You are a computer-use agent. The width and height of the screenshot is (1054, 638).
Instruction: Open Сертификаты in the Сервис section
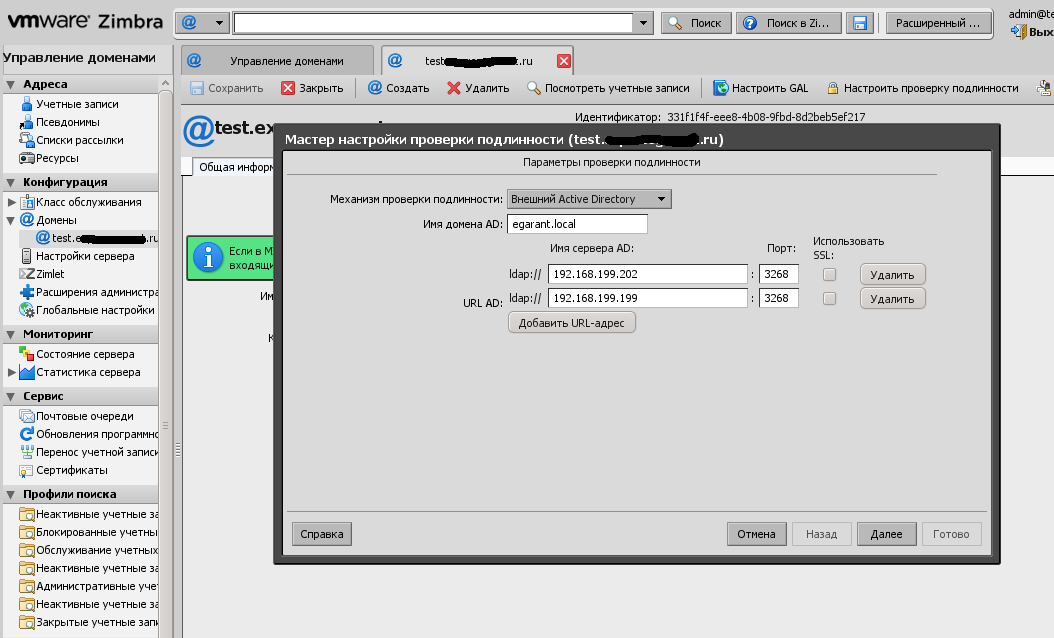(x=71, y=470)
